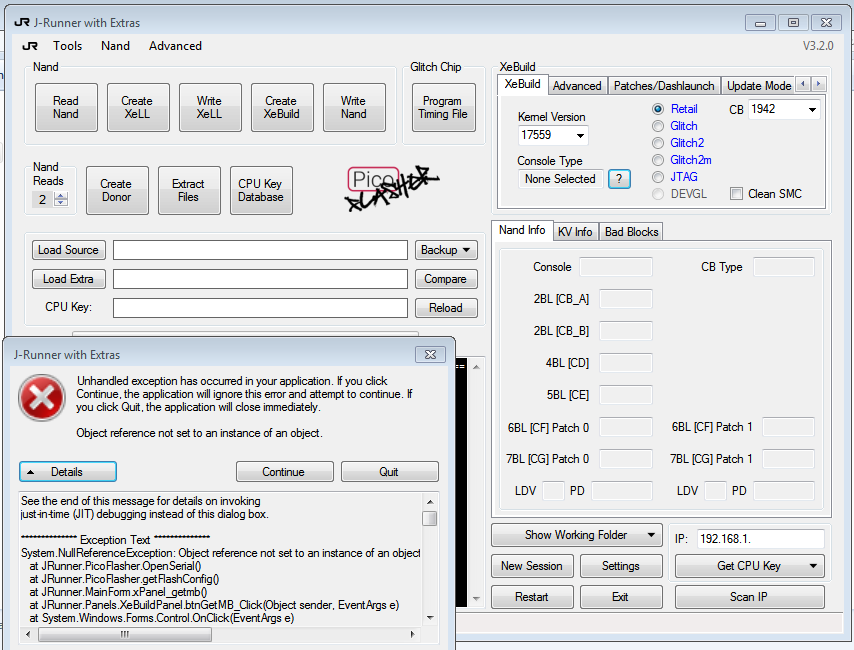Open the Kernel Version dropdown
The width and height of the screenshot is (854, 650).
(x=581, y=135)
